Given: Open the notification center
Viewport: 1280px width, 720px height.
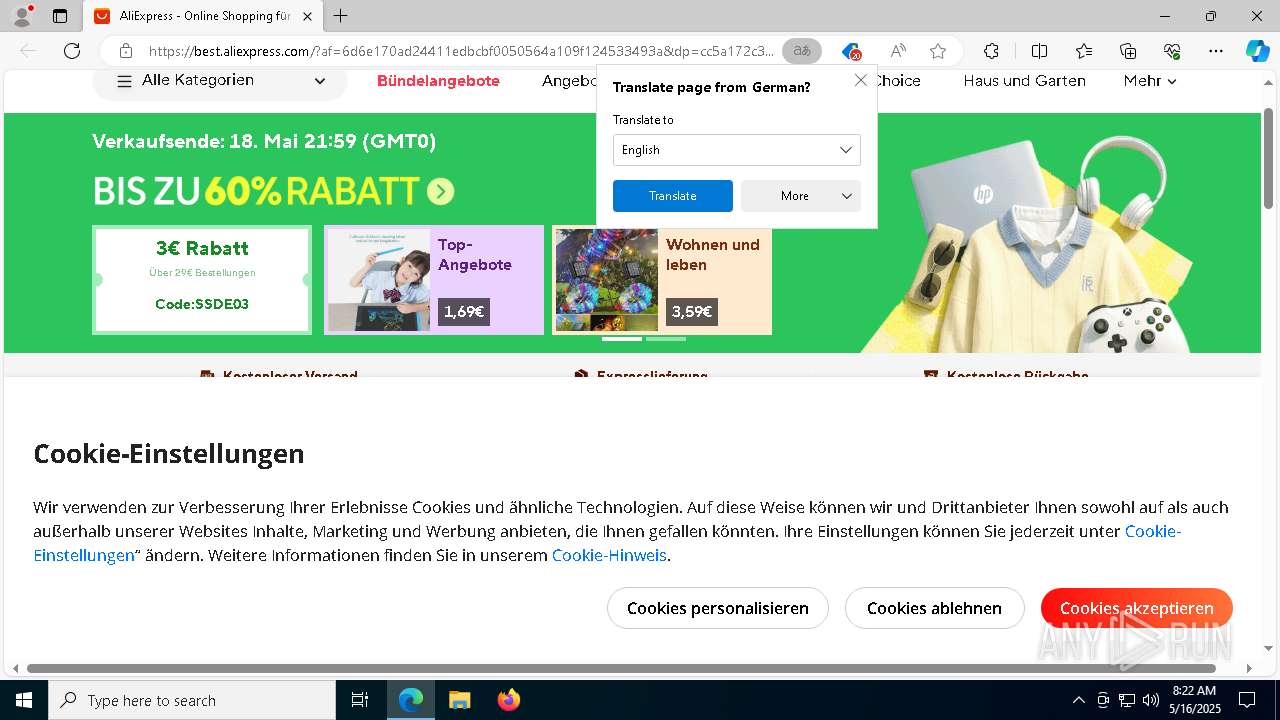Looking at the screenshot, I should click(1247, 700).
